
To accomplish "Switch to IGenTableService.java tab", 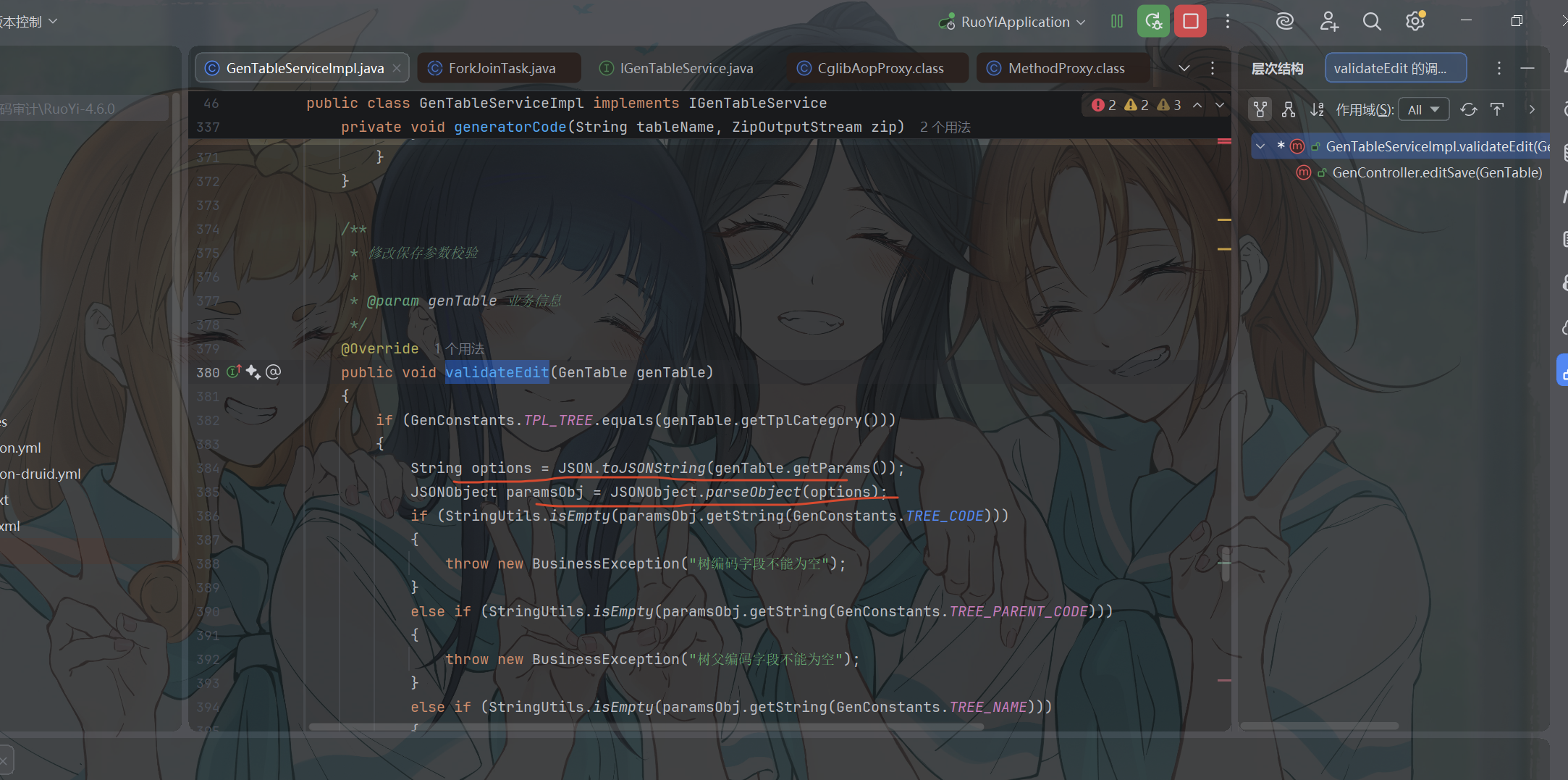I will pos(677,68).
